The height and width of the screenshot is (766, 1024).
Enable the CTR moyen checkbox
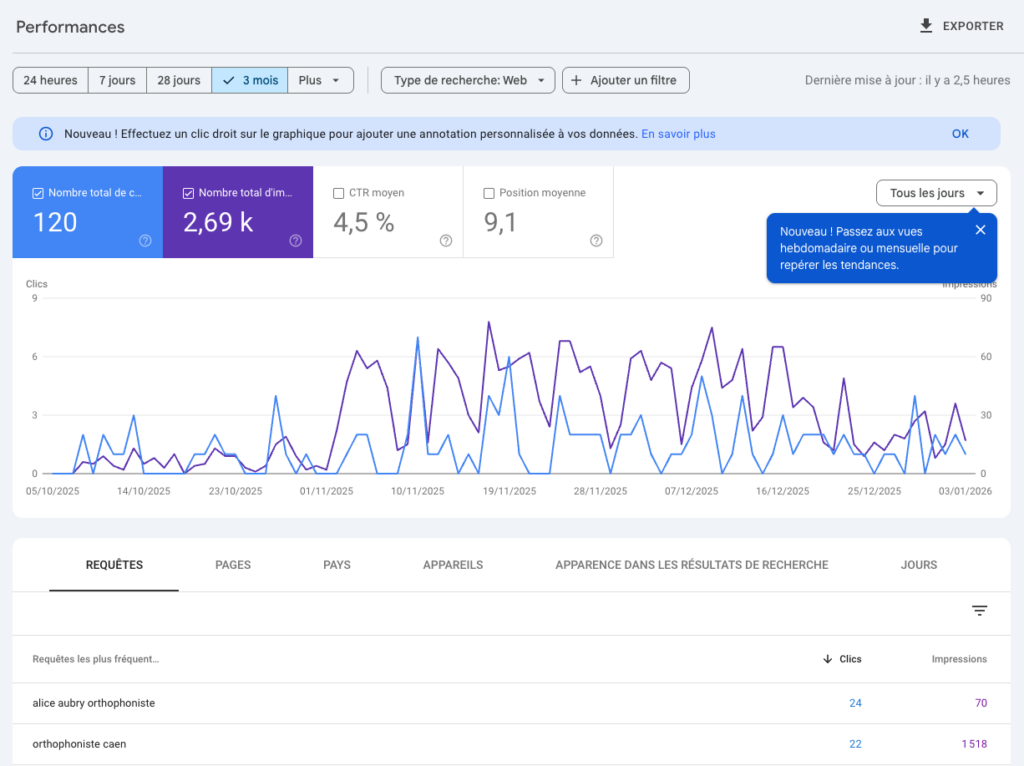coord(339,193)
